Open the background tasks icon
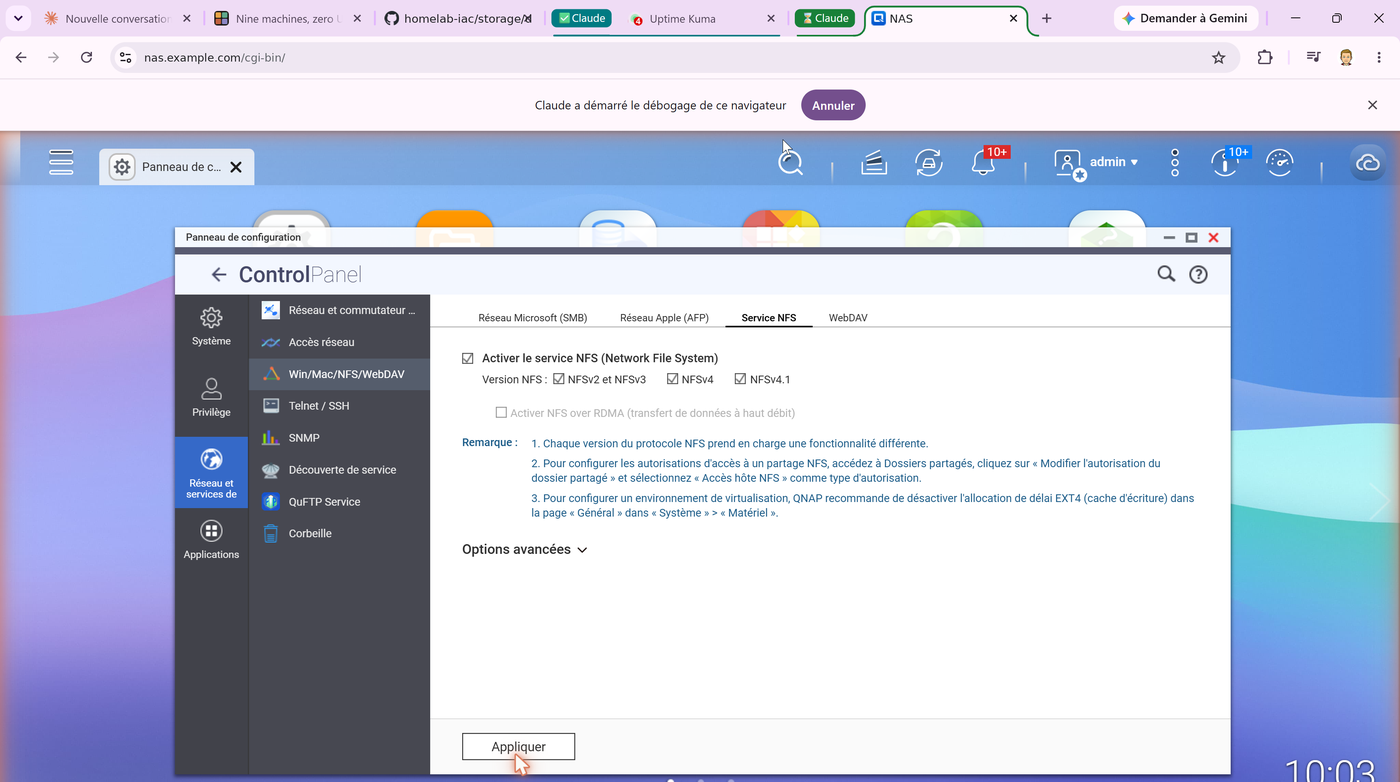The width and height of the screenshot is (1400, 782). click(x=874, y=162)
